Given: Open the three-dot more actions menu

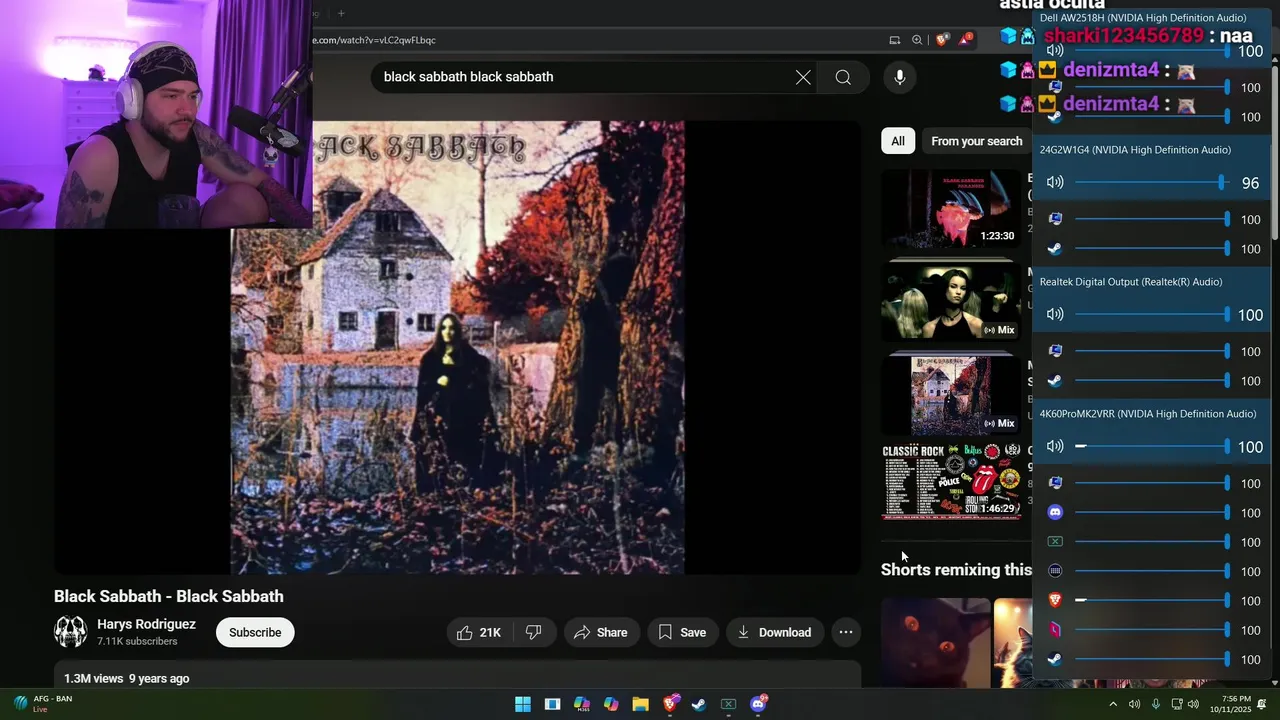Looking at the screenshot, I should click(846, 632).
